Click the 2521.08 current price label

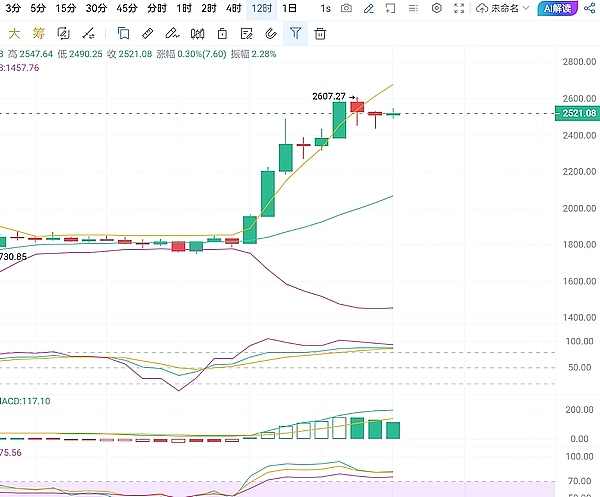tap(575, 114)
